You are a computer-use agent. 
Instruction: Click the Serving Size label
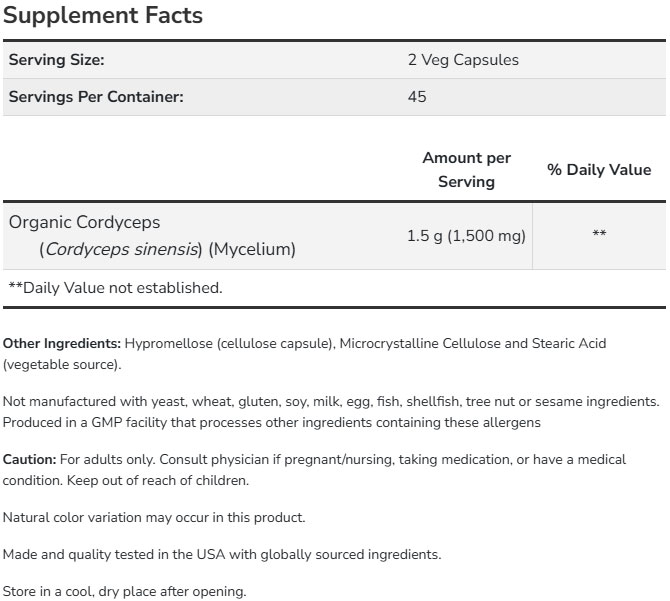[x=56, y=60]
